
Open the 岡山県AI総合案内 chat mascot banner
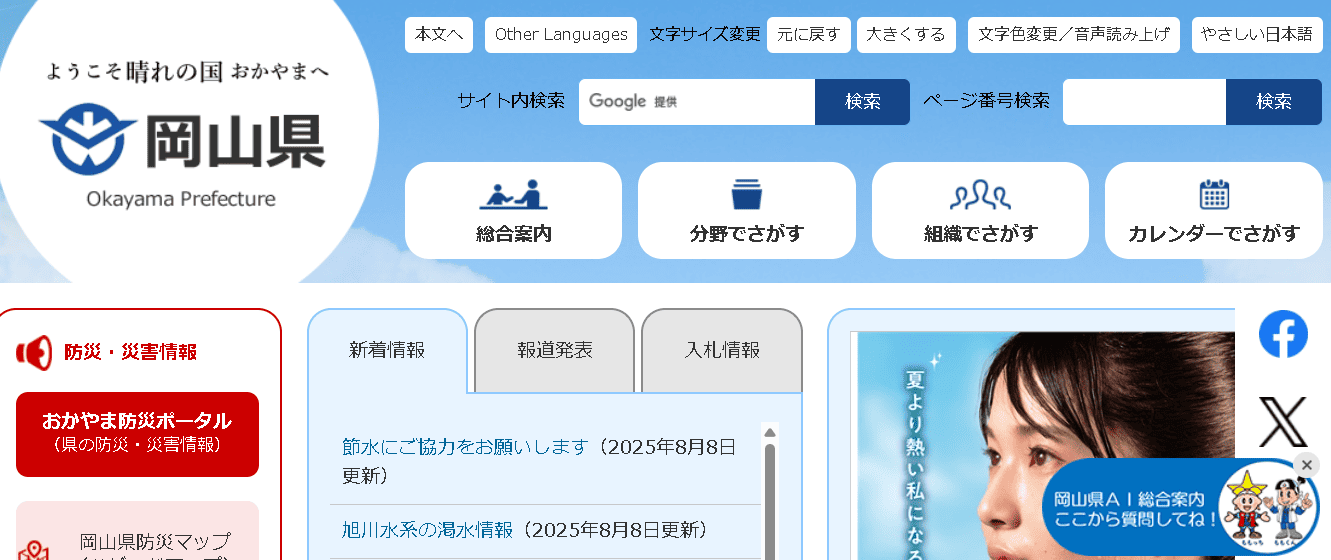pos(1180,507)
